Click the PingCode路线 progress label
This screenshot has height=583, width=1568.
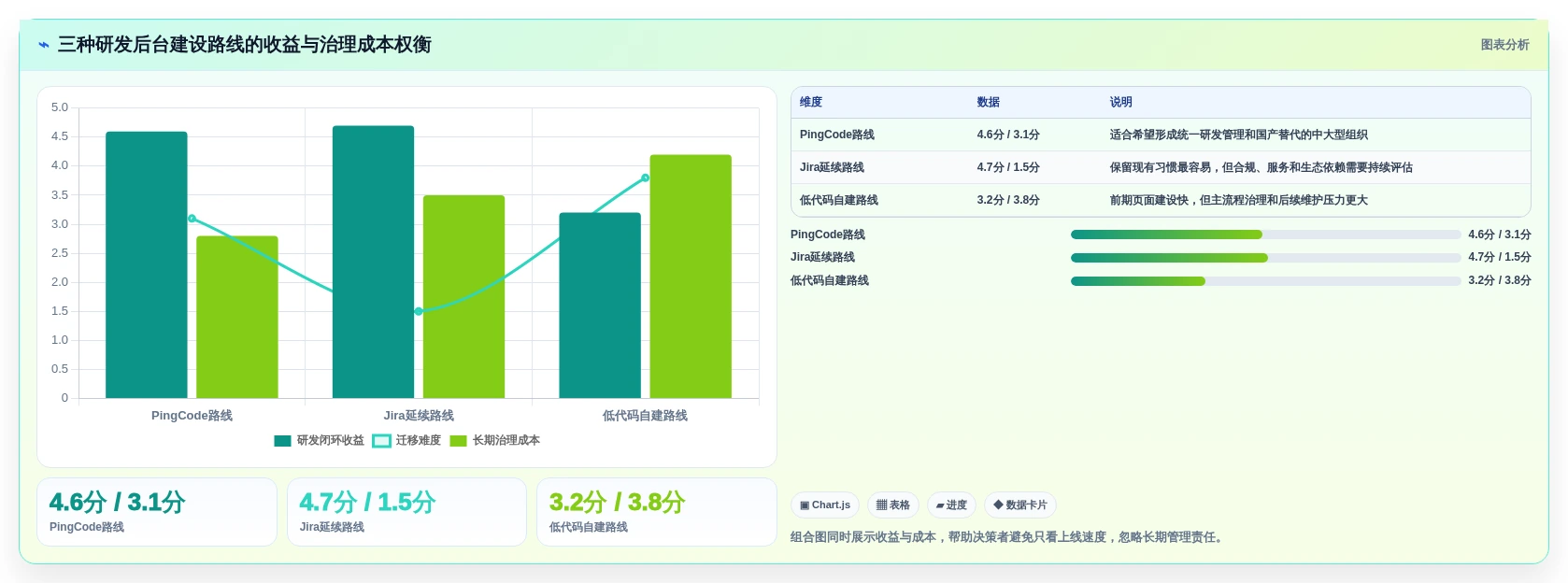point(828,235)
